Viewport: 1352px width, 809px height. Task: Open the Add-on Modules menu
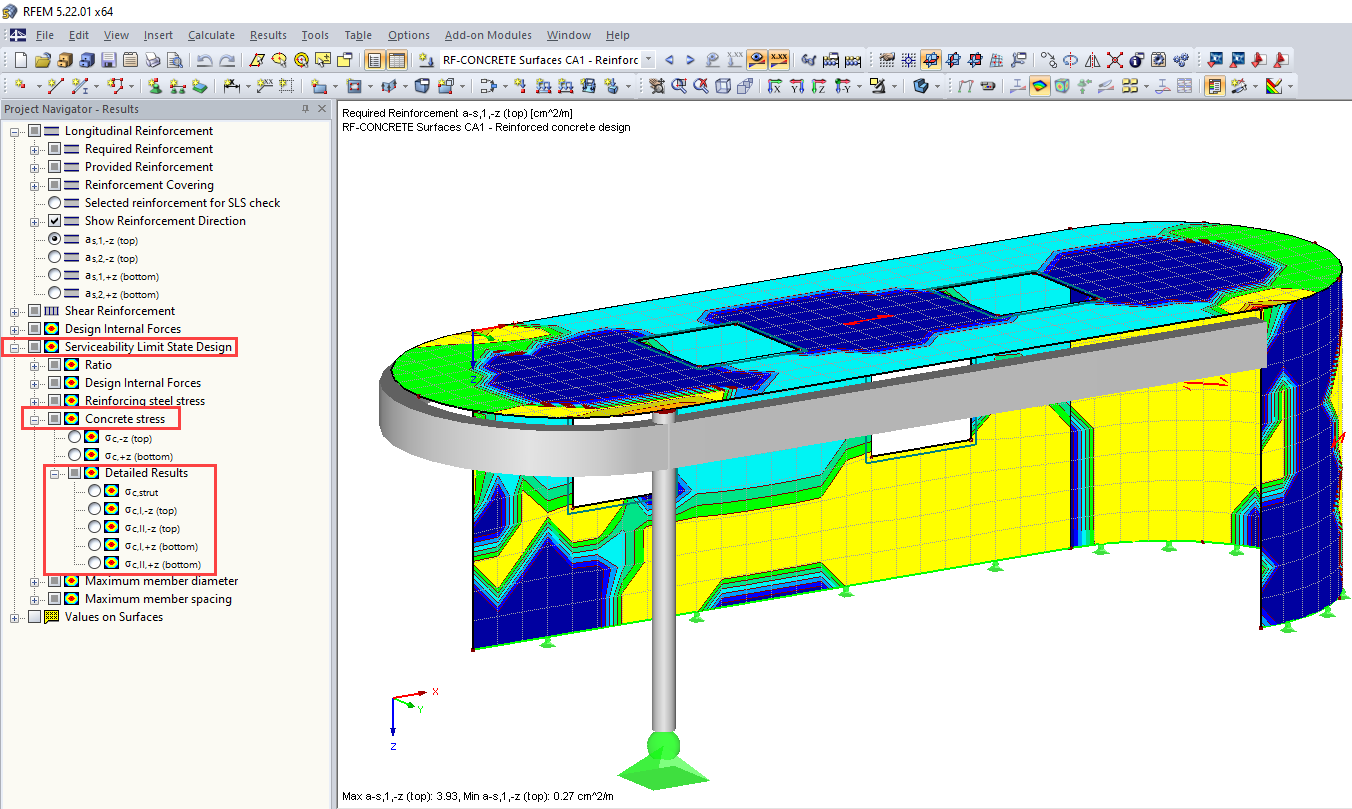[488, 35]
